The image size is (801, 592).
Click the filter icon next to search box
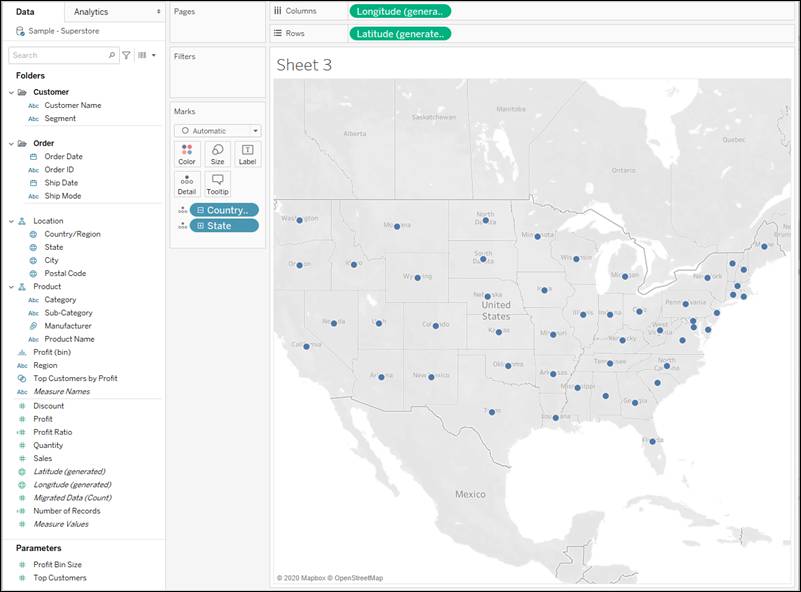pos(126,55)
